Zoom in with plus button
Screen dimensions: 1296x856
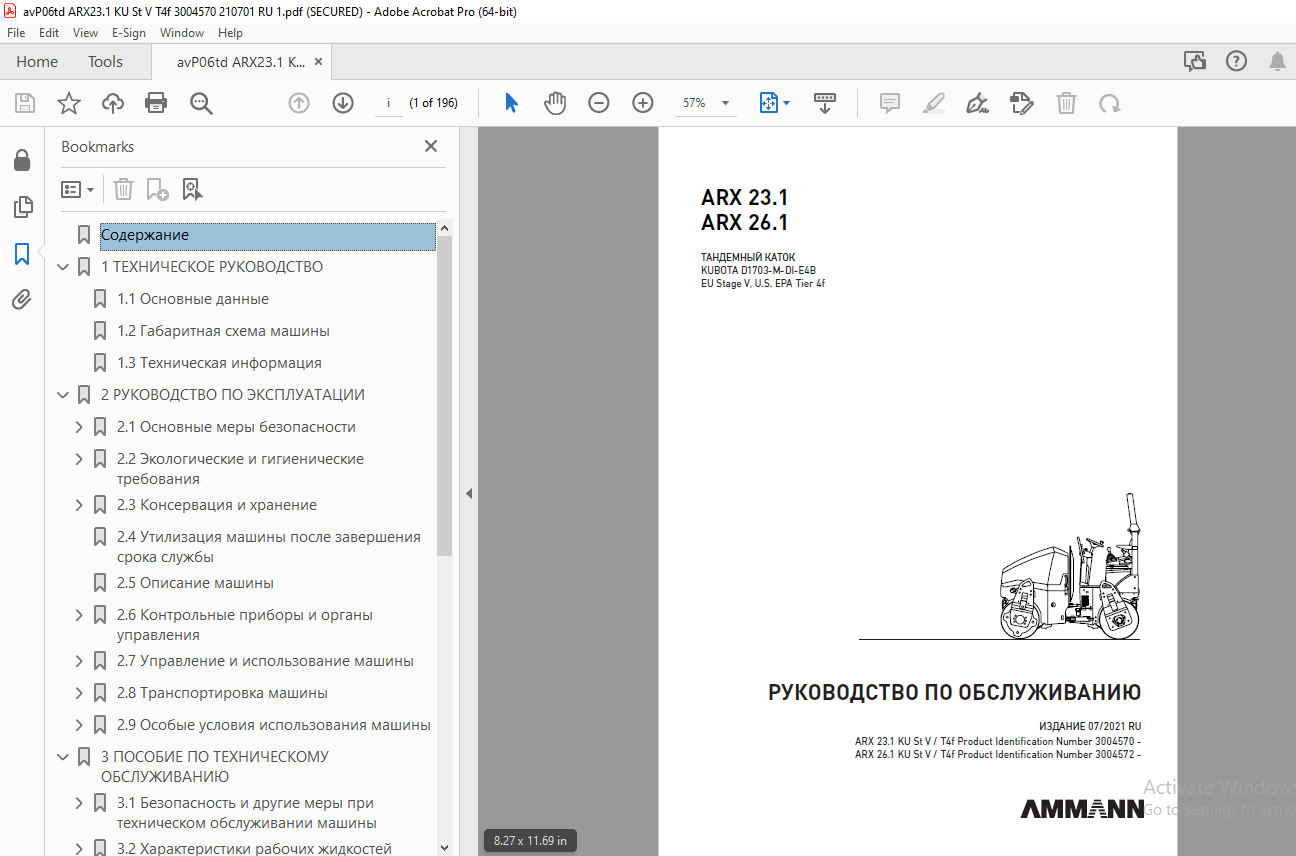point(643,103)
